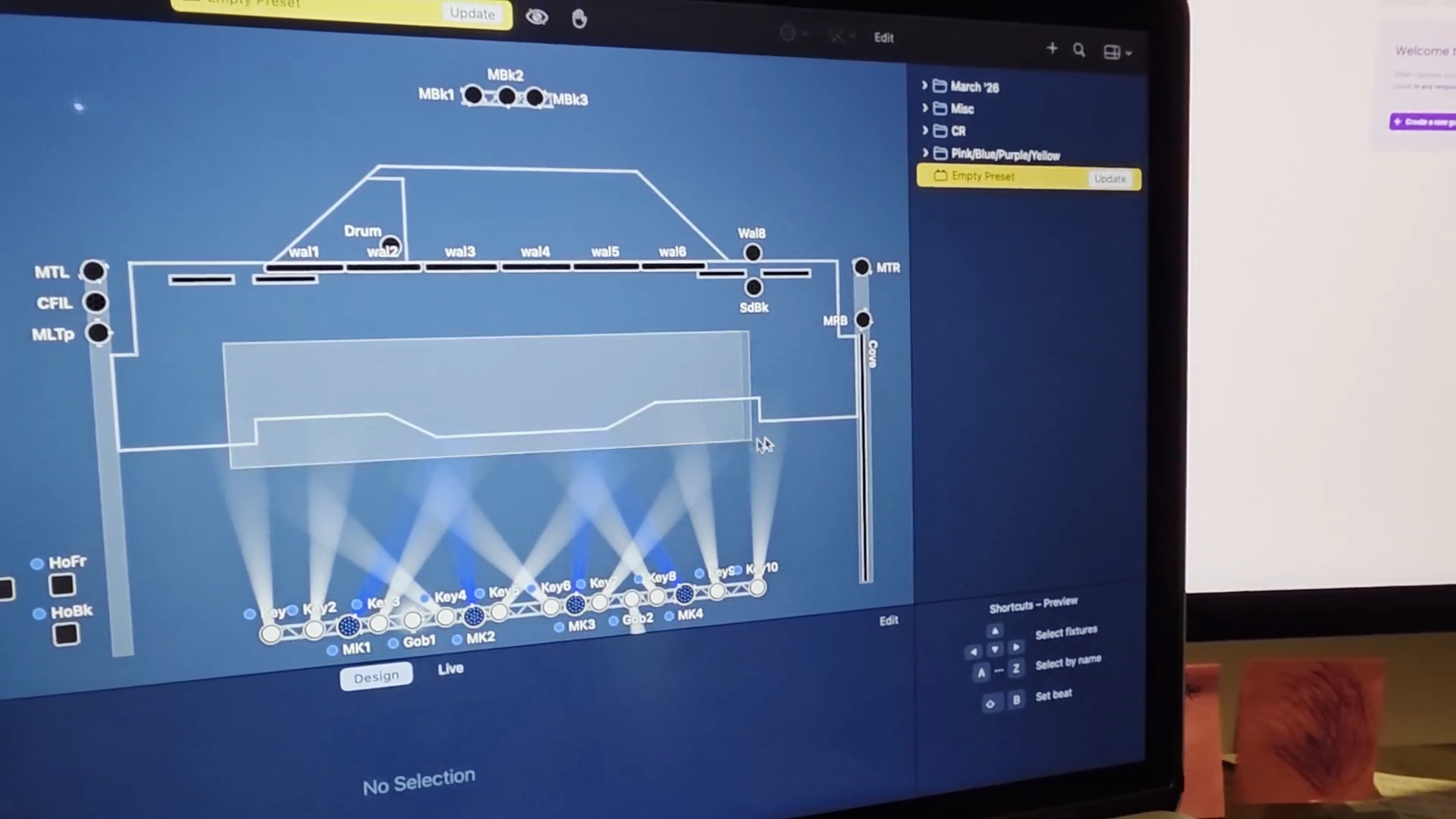Switch to the Live tab
Screen dimensions: 1456x819
(x=450, y=669)
